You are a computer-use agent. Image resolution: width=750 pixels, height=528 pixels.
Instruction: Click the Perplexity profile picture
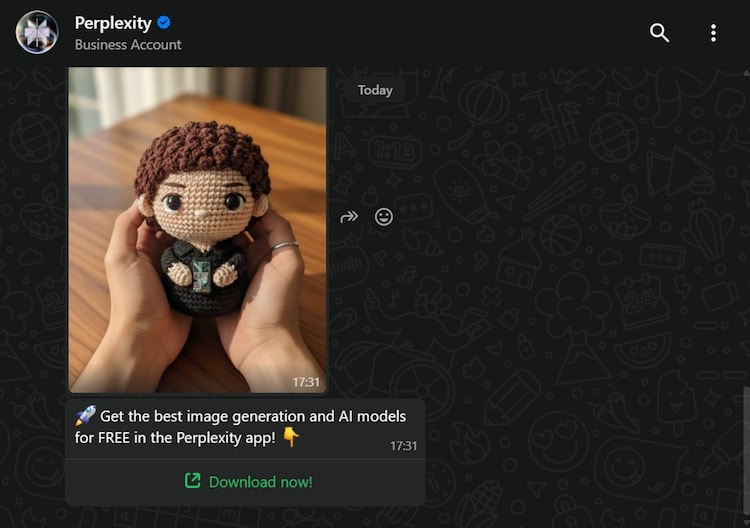(37, 33)
